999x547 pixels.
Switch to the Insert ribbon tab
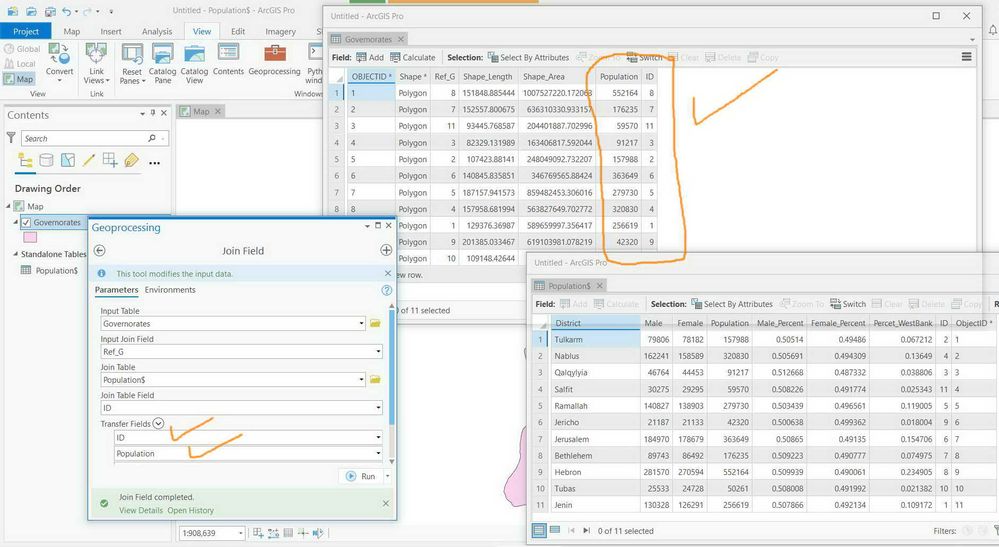tap(111, 31)
